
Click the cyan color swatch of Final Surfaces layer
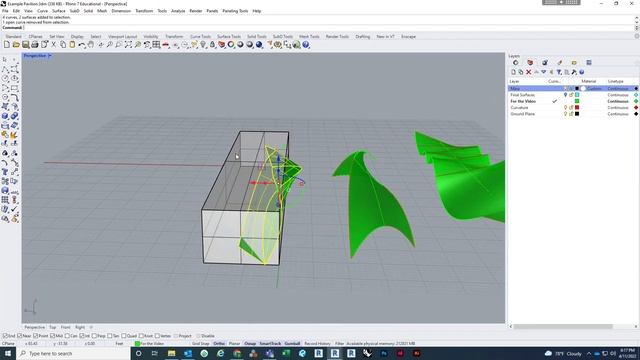577,95
